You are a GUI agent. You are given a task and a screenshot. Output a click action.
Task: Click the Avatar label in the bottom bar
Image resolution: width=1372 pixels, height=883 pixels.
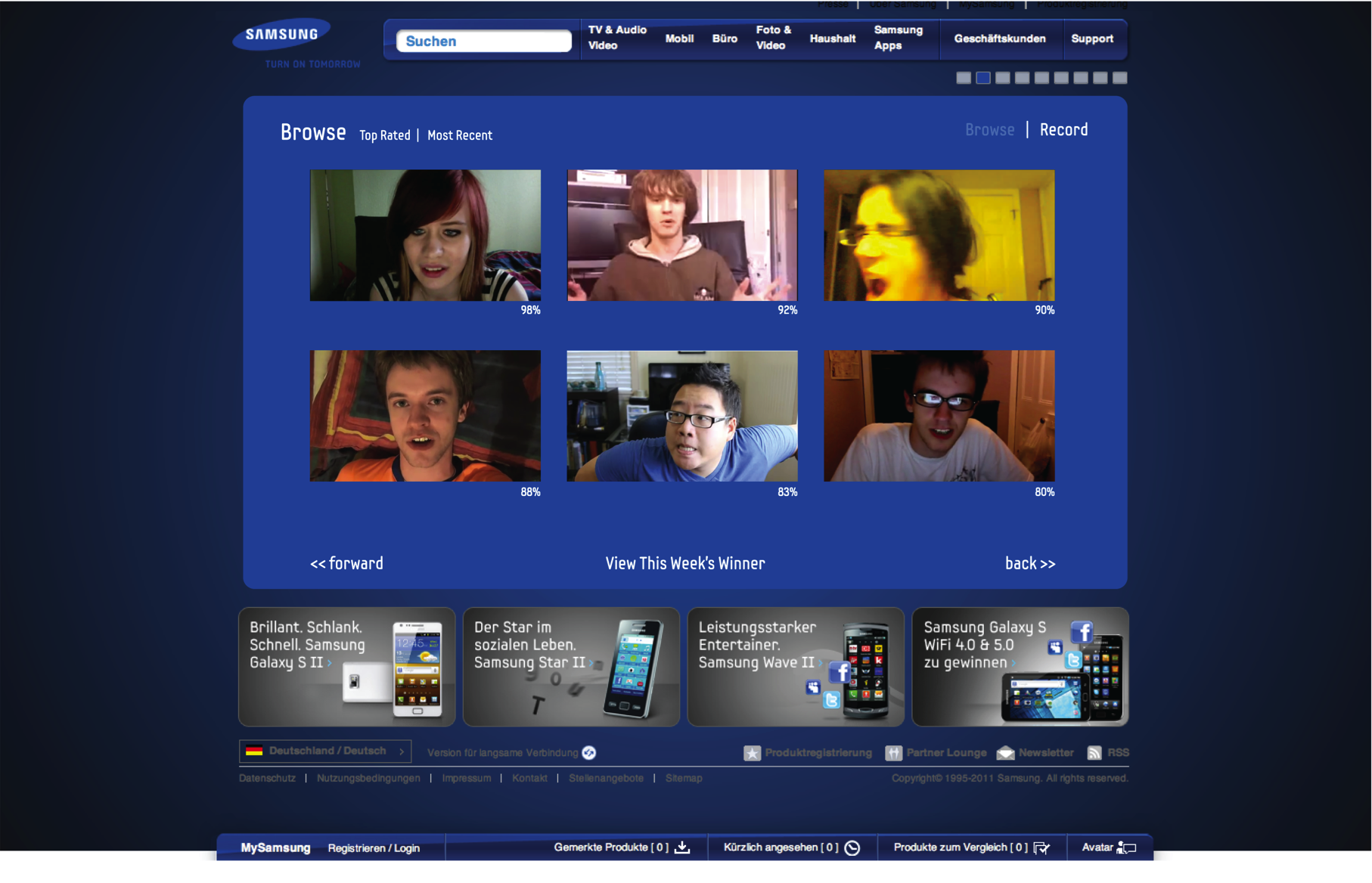[x=1097, y=847]
